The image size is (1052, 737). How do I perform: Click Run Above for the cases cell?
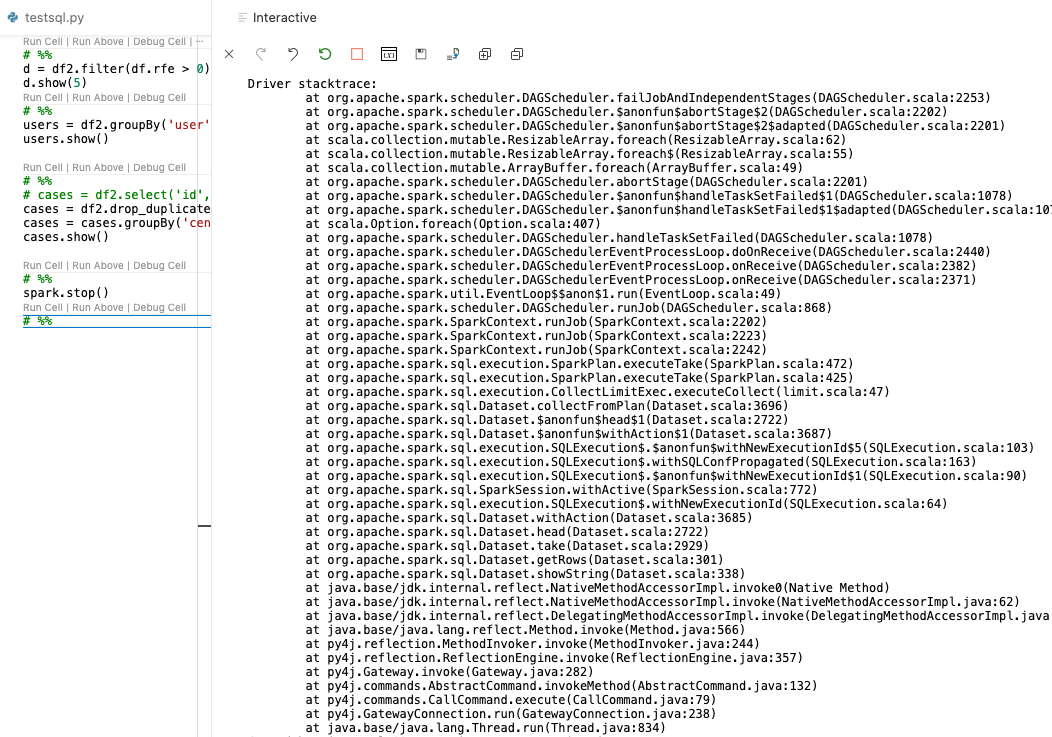coord(98,168)
